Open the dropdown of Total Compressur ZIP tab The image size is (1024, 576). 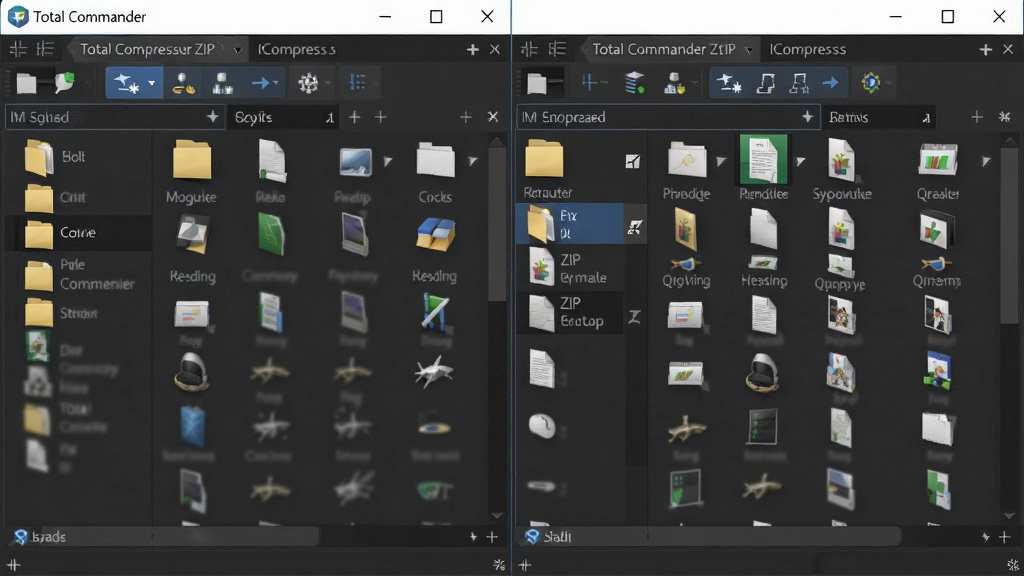pyautogui.click(x=237, y=50)
